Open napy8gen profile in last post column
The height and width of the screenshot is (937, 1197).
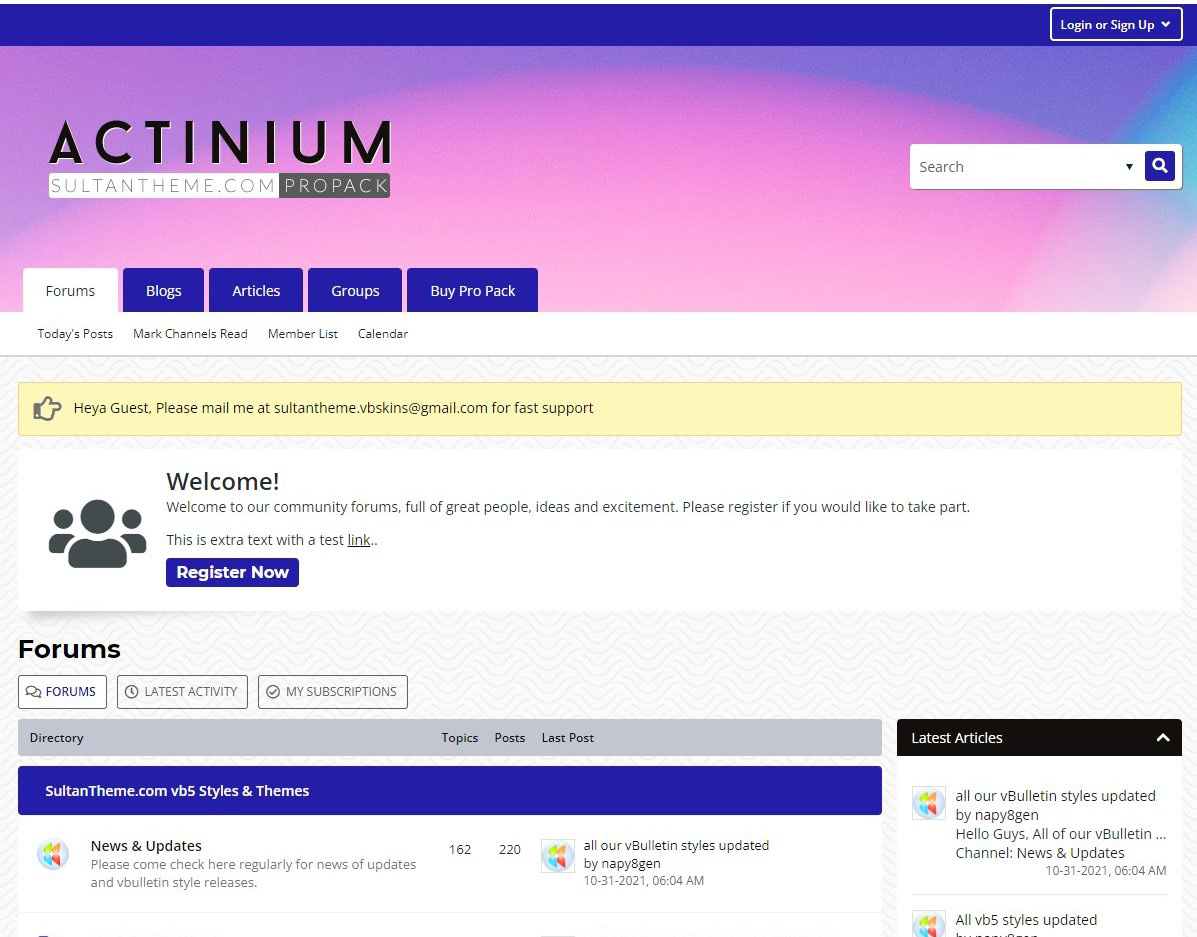click(x=631, y=864)
